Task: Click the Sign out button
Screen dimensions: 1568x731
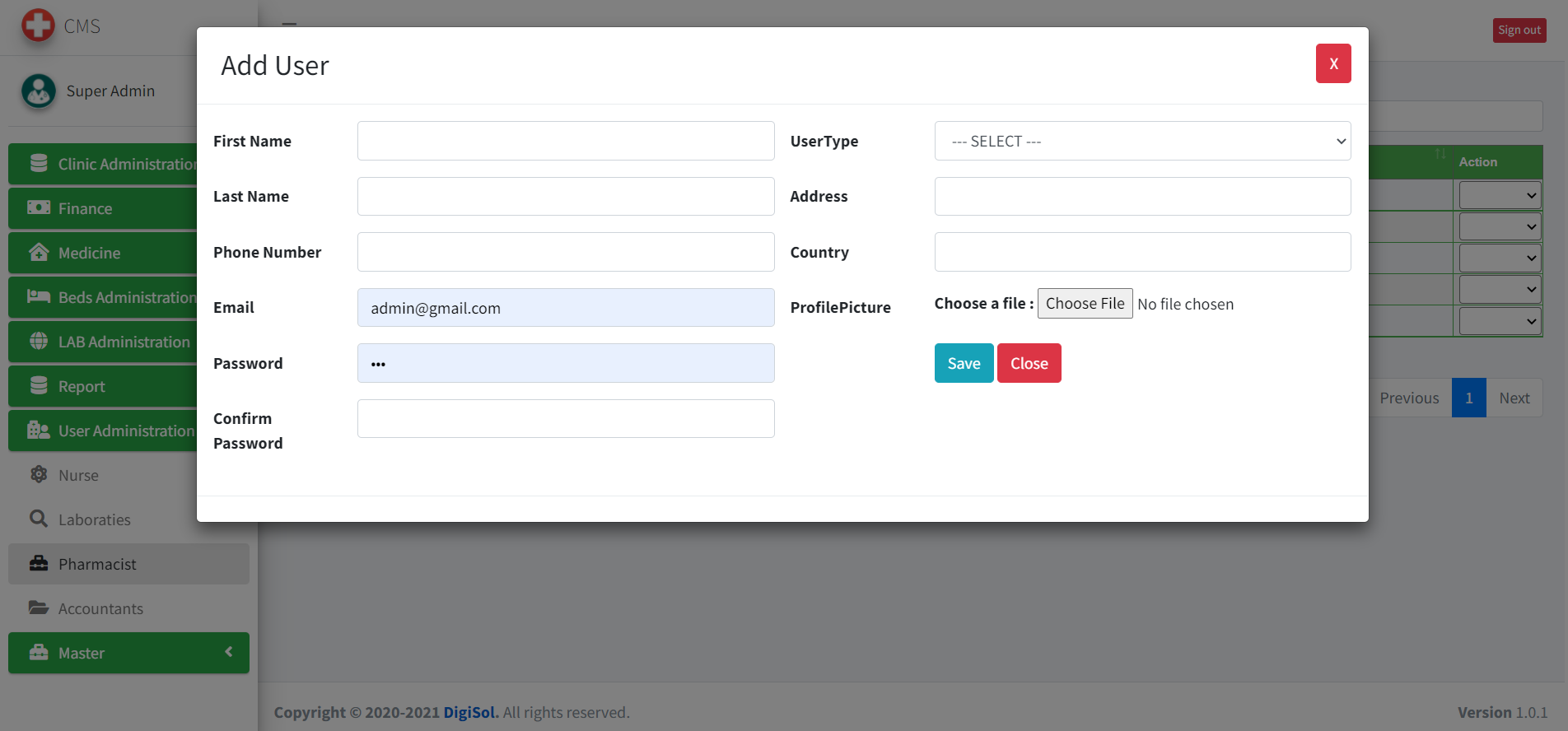Action: pos(1519,30)
